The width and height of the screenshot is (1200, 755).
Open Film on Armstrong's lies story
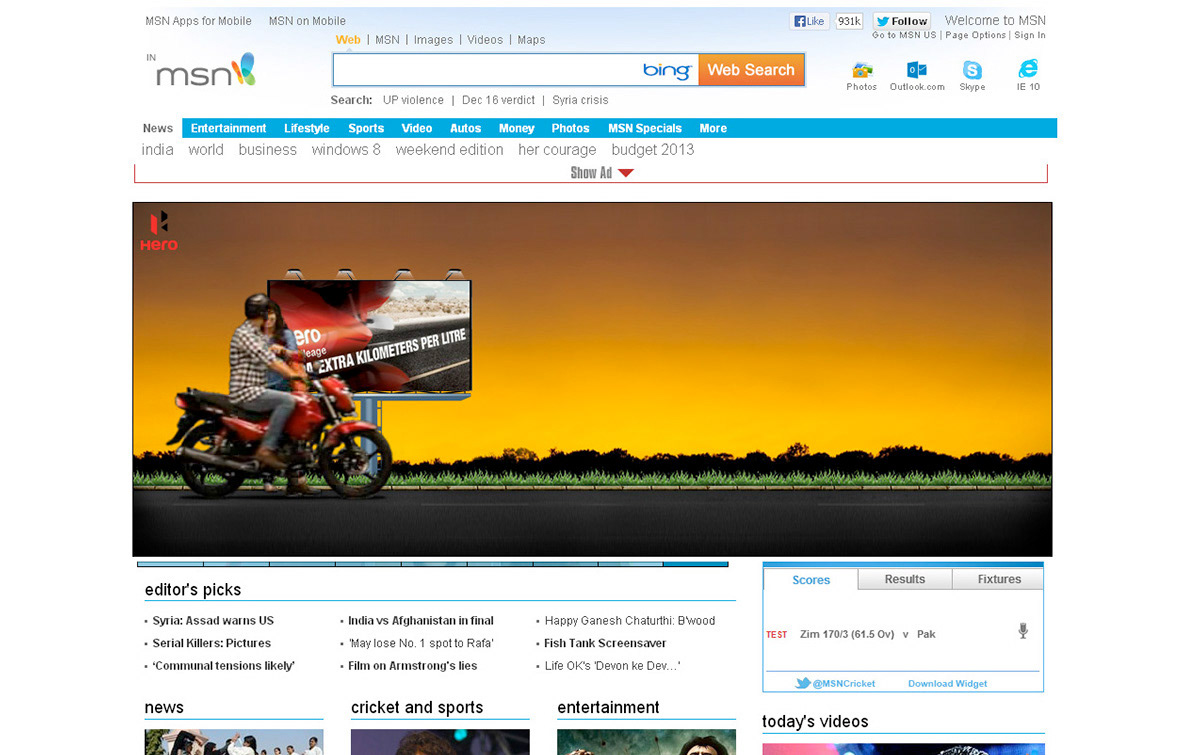click(413, 666)
